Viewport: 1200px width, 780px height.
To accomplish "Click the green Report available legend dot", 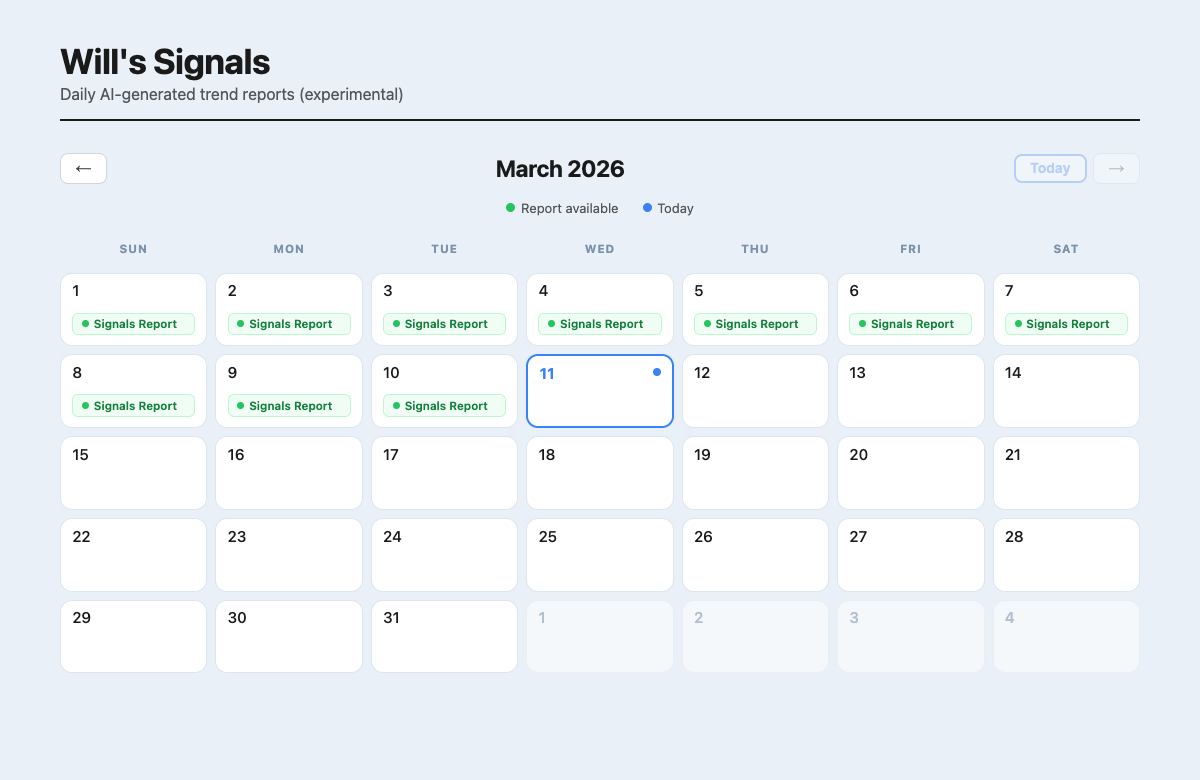I will [x=510, y=208].
